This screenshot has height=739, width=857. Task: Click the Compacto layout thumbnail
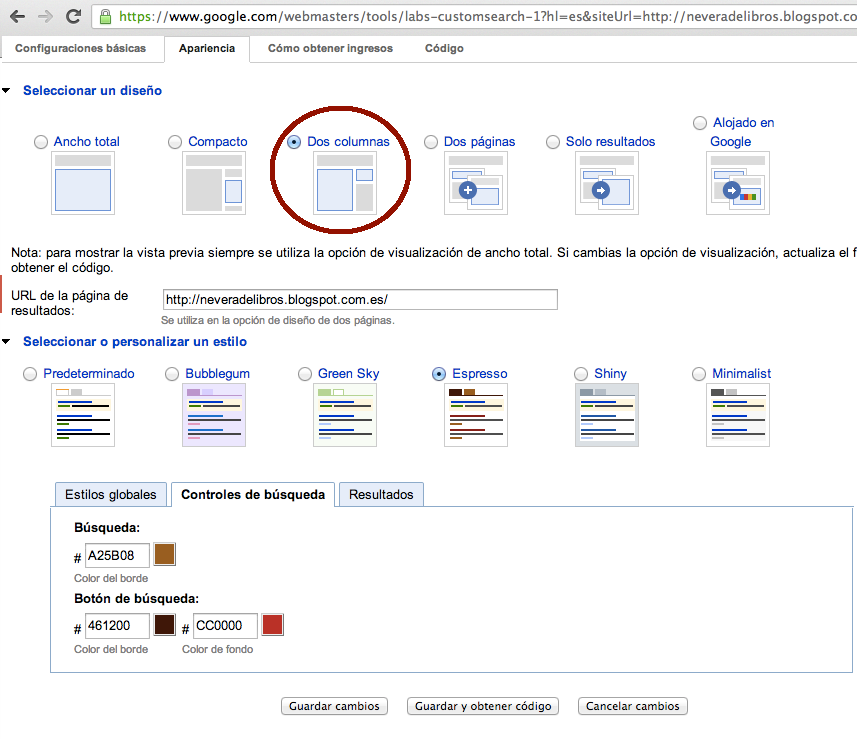point(214,183)
